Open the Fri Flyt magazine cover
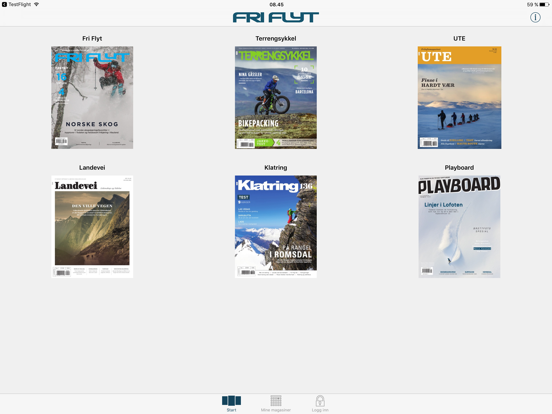 pos(92,98)
